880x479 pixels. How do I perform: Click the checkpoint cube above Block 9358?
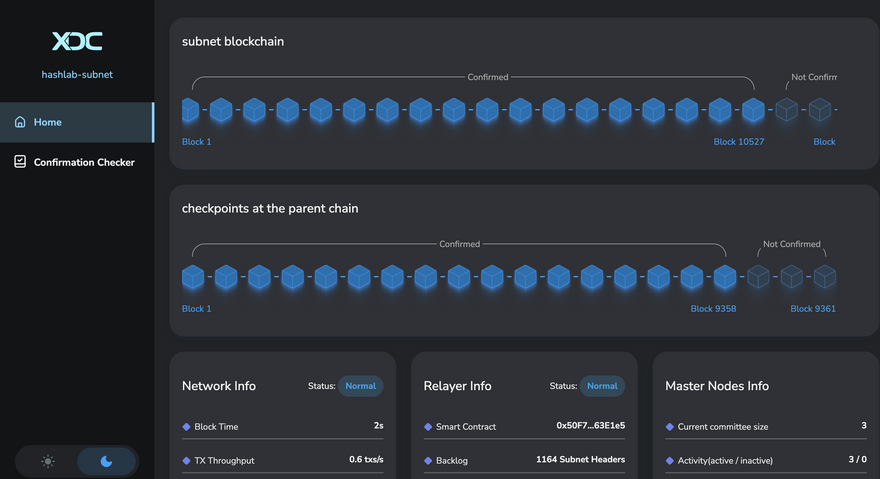point(725,277)
